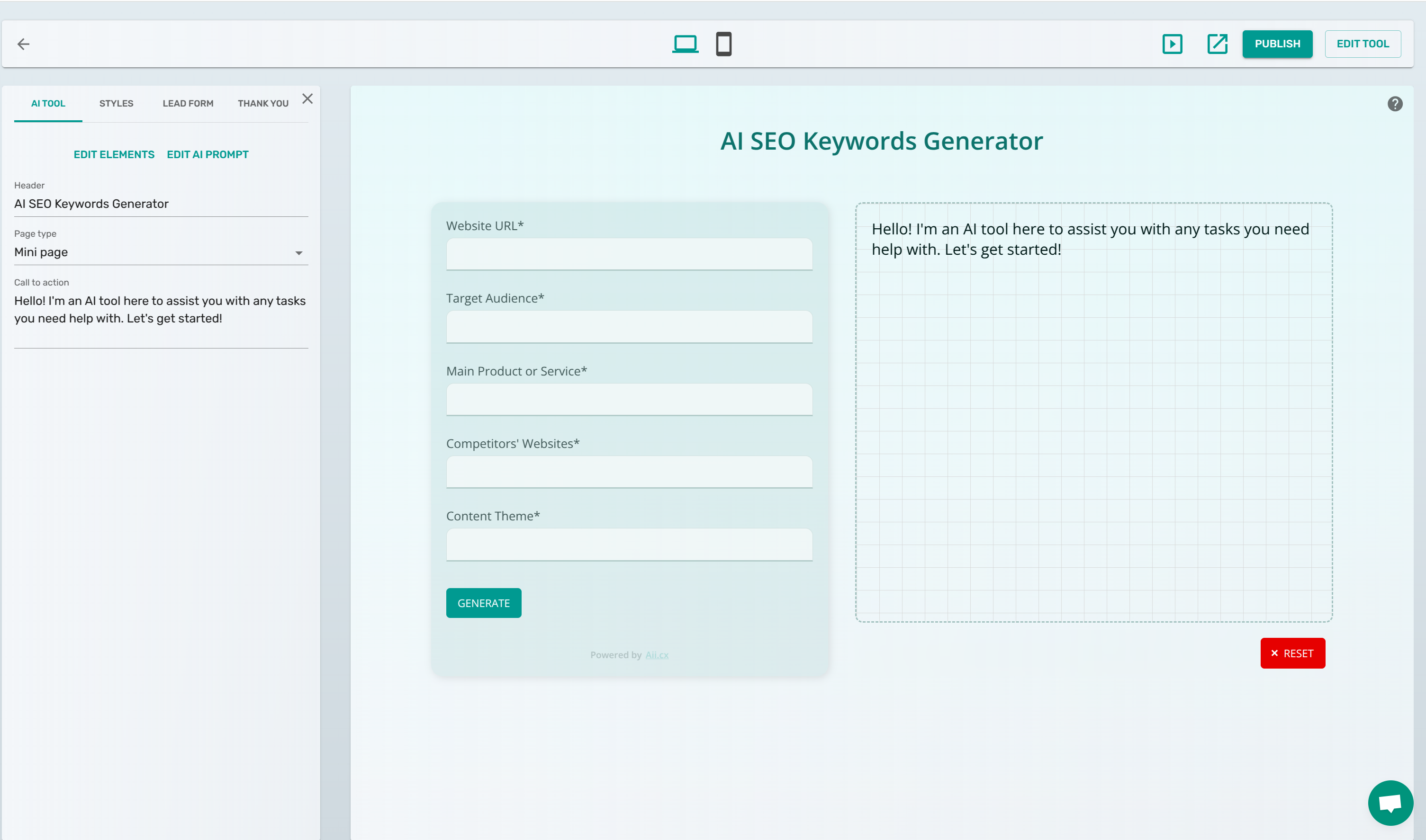Open the LEAD FORM tab
The height and width of the screenshot is (840, 1426).
coord(188,104)
